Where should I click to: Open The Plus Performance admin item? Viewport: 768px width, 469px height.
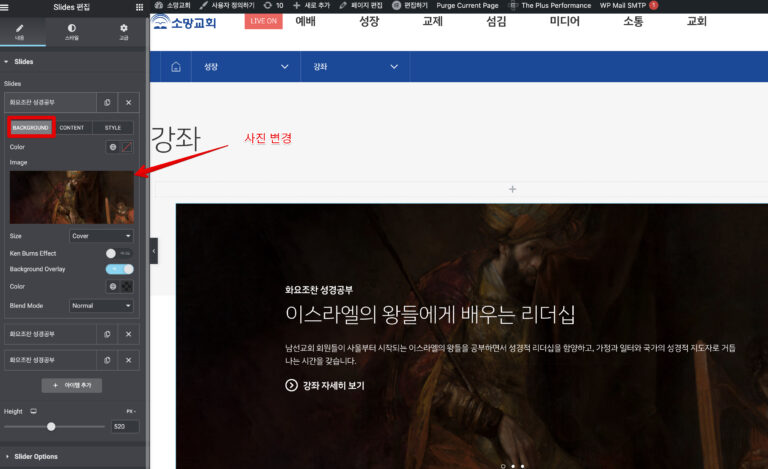coord(551,5)
